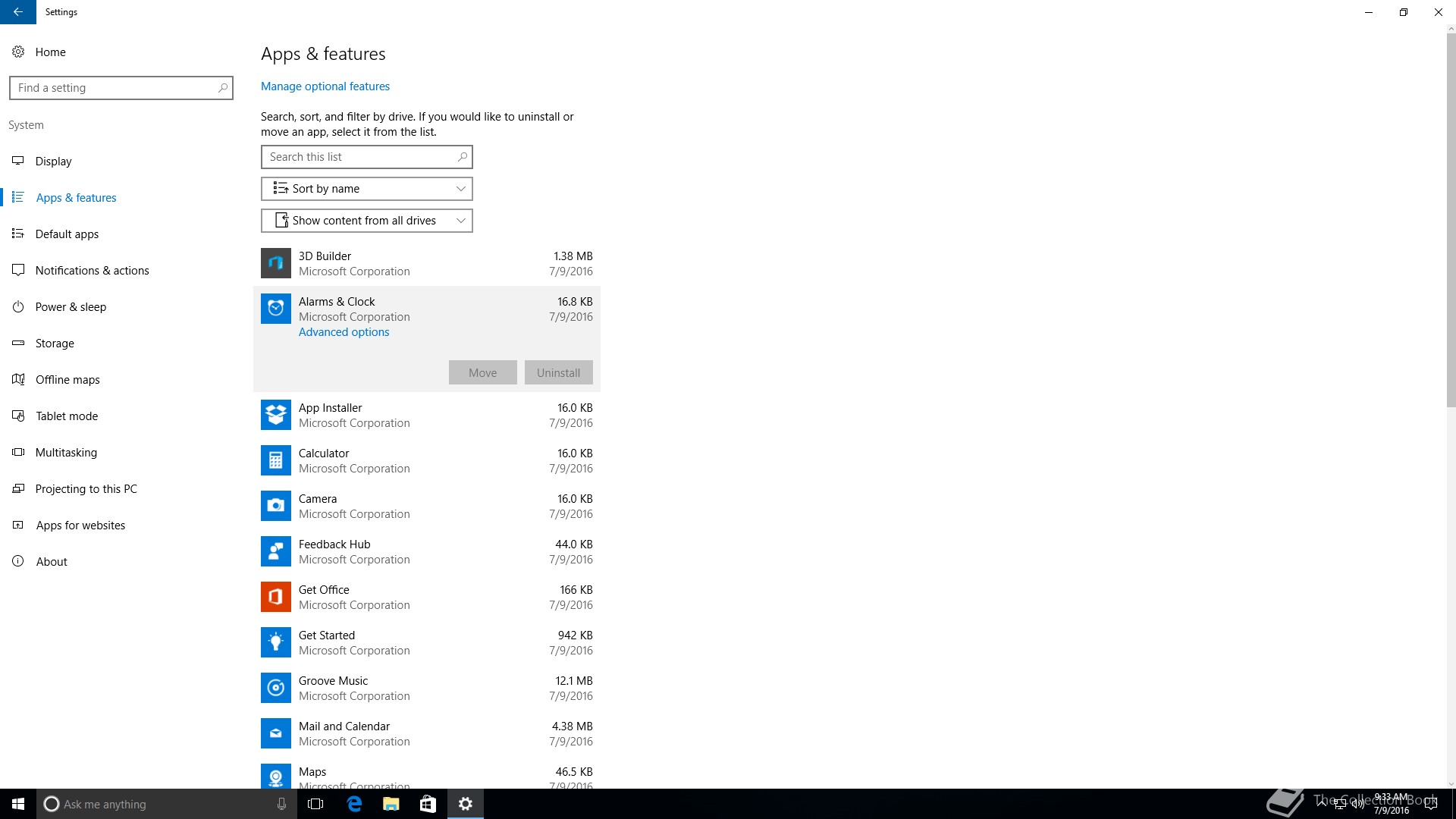Open the Store from the taskbar
This screenshot has width=1456, height=819.
pos(428,804)
